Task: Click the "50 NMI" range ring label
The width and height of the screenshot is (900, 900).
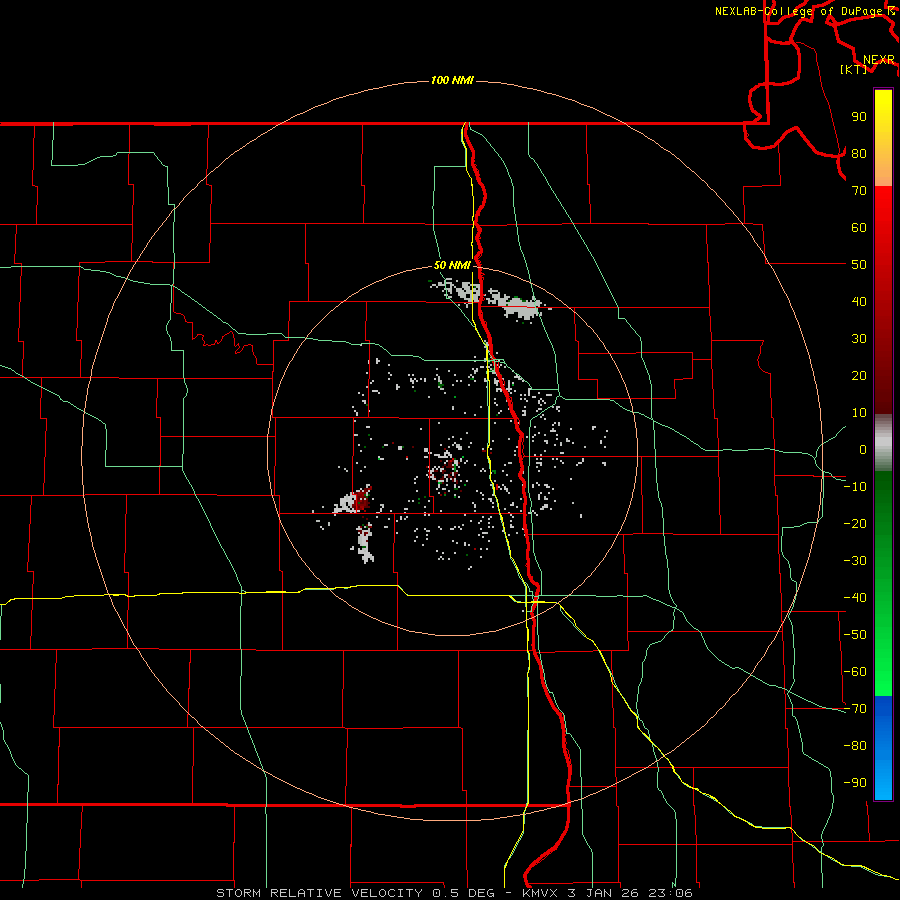Action: tap(452, 265)
